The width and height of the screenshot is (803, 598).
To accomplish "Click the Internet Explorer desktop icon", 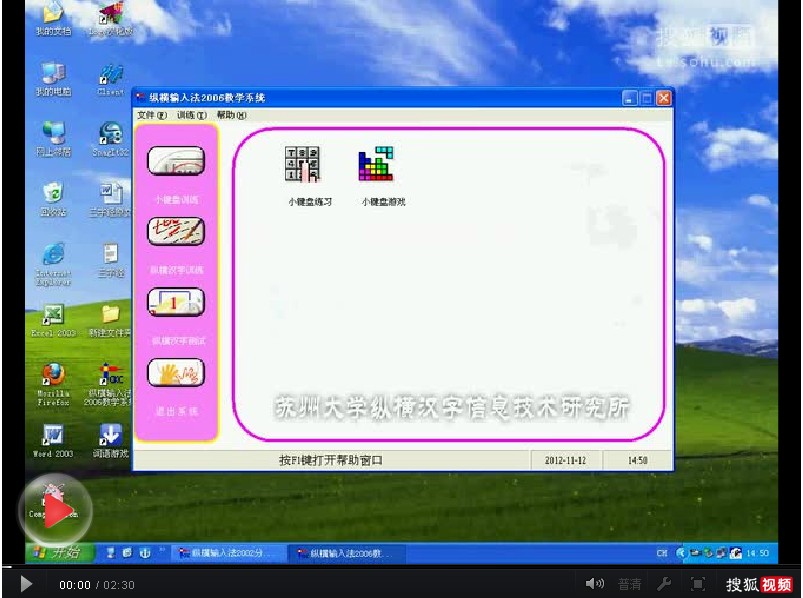I will pyautogui.click(x=53, y=263).
